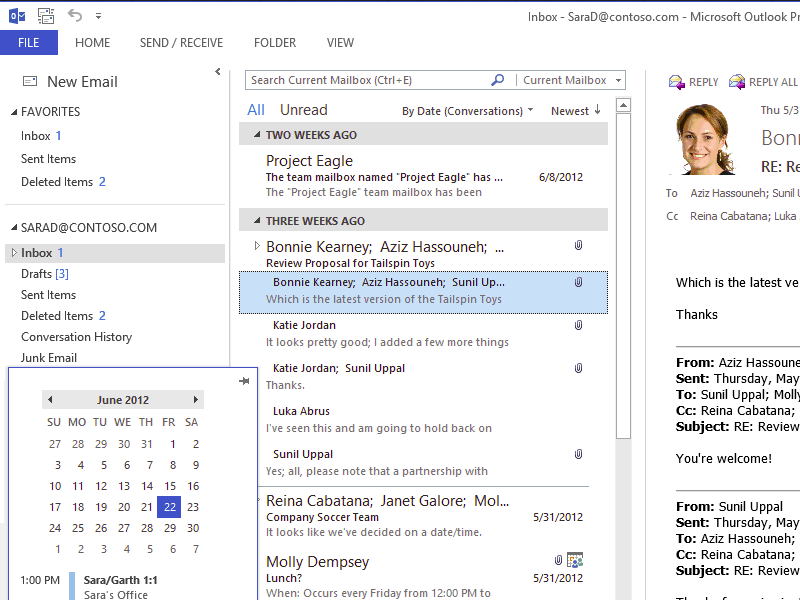Image resolution: width=800 pixels, height=600 pixels.
Task: Collapse the SARAD@CONTOSO.COM account tree
Action: tap(14, 228)
